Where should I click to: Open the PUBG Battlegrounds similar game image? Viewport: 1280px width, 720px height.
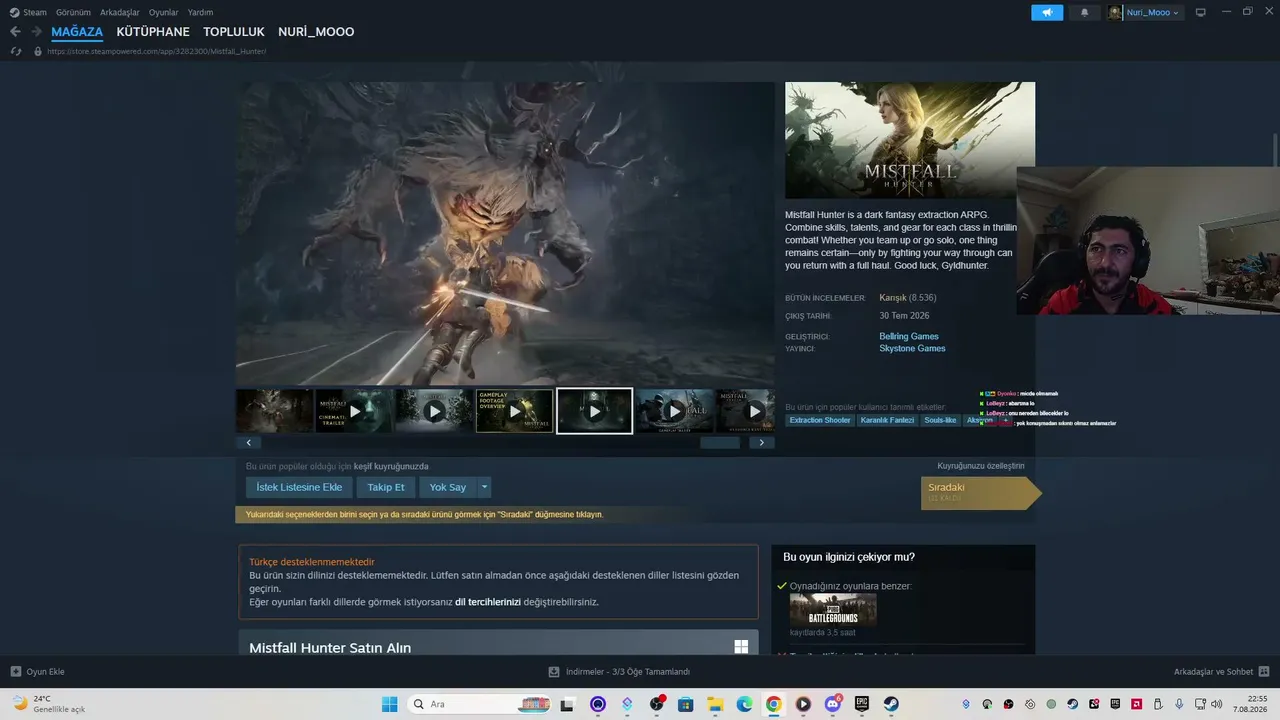tap(833, 610)
